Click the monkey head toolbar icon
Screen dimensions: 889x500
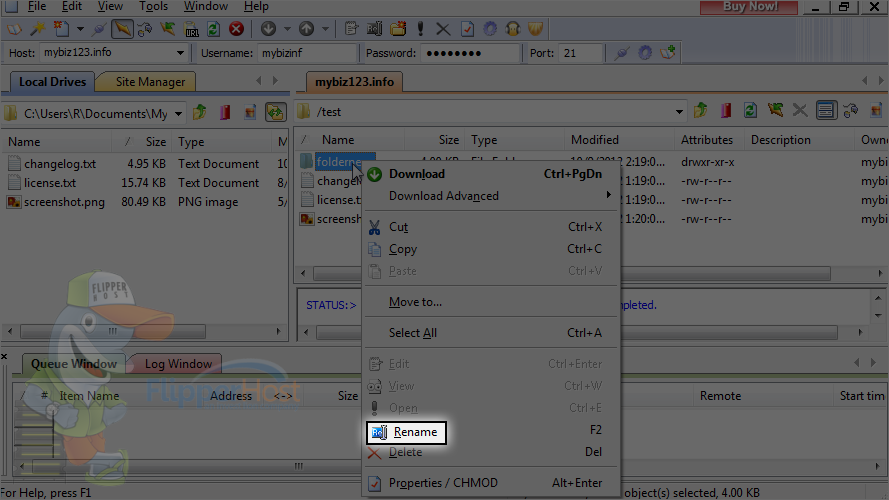pos(513,28)
